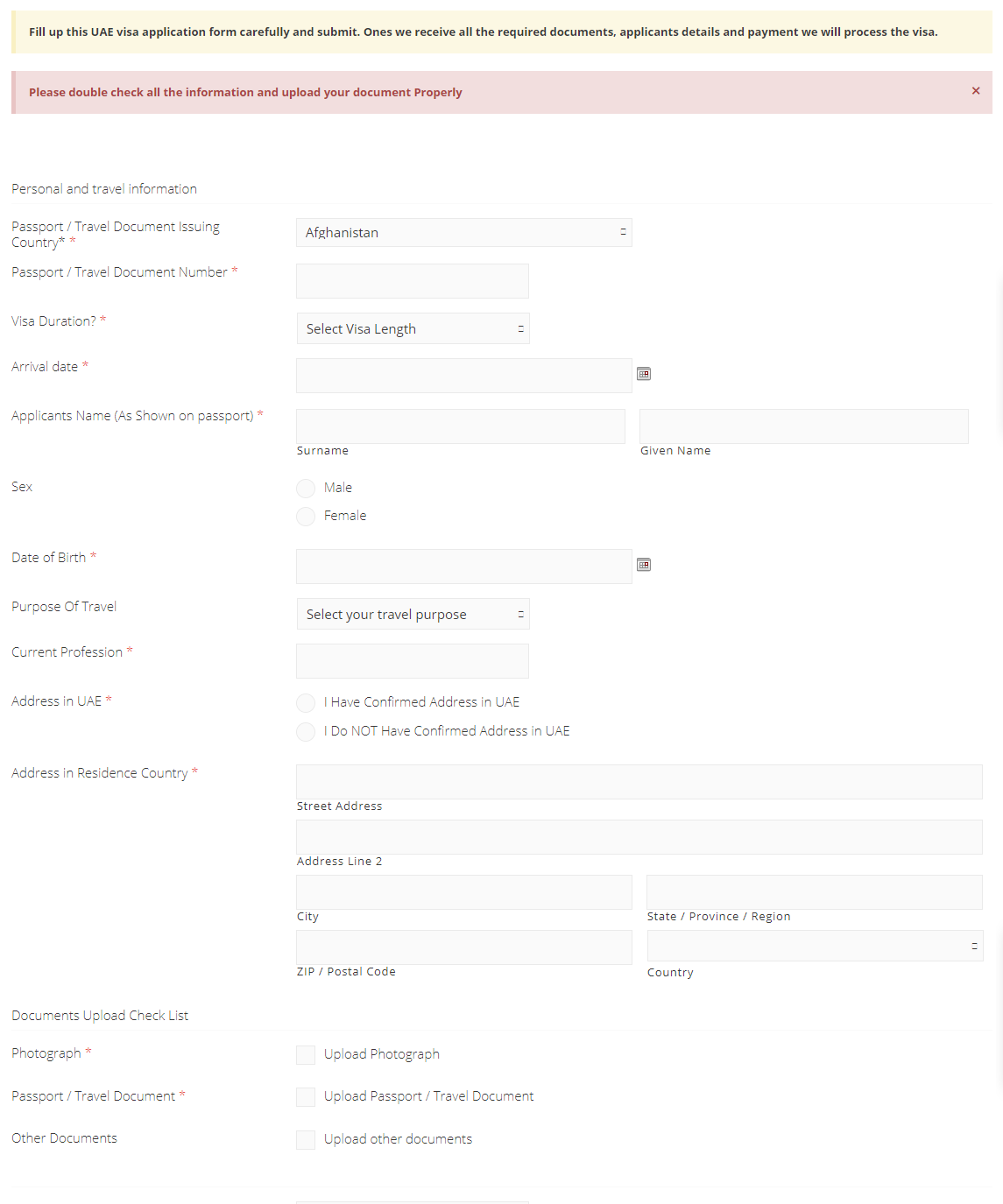This screenshot has height=1204, width=1003.
Task: Open the Arrival date calendar picker
Action: click(x=644, y=374)
